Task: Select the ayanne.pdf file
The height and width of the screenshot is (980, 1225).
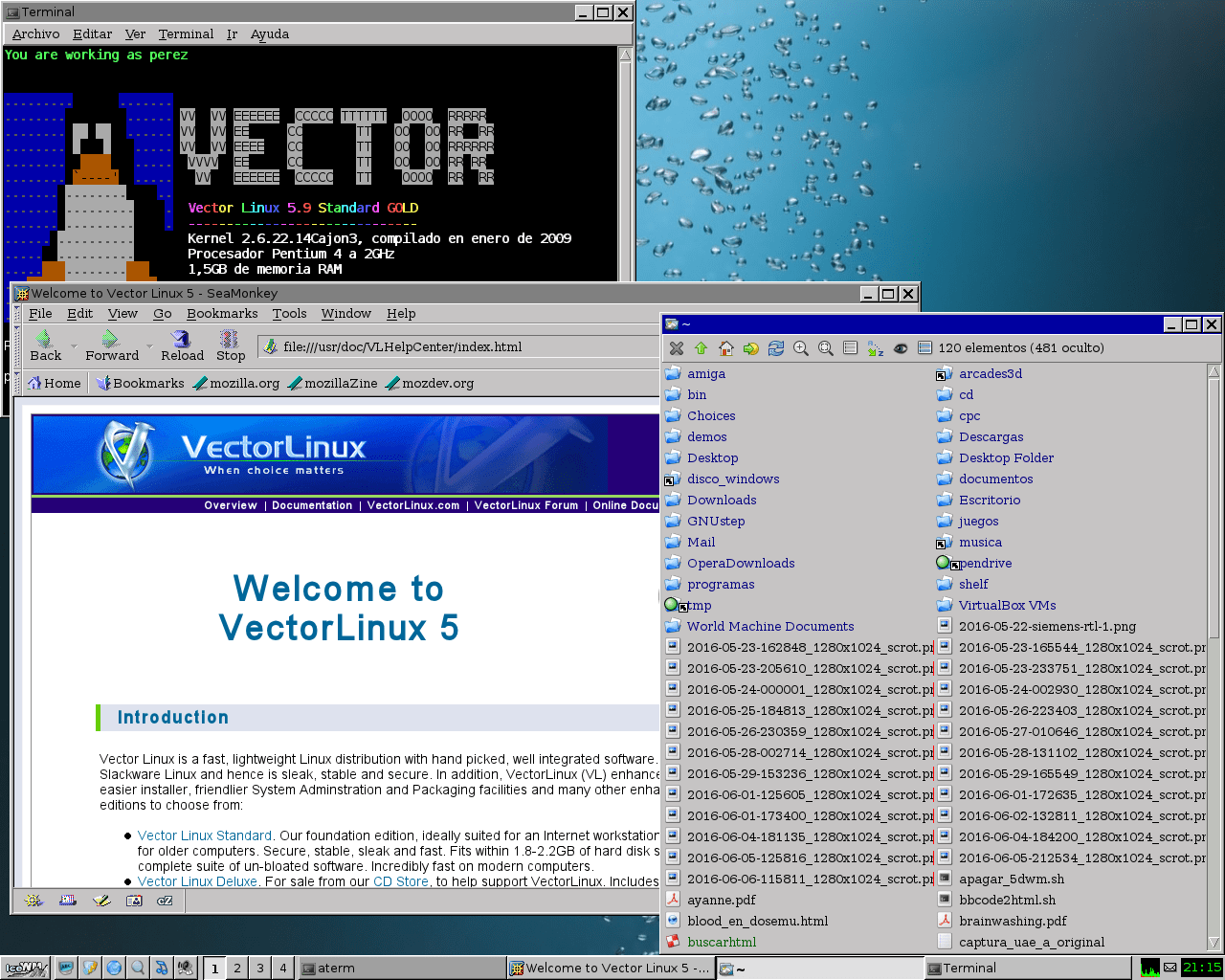Action: (x=711, y=901)
